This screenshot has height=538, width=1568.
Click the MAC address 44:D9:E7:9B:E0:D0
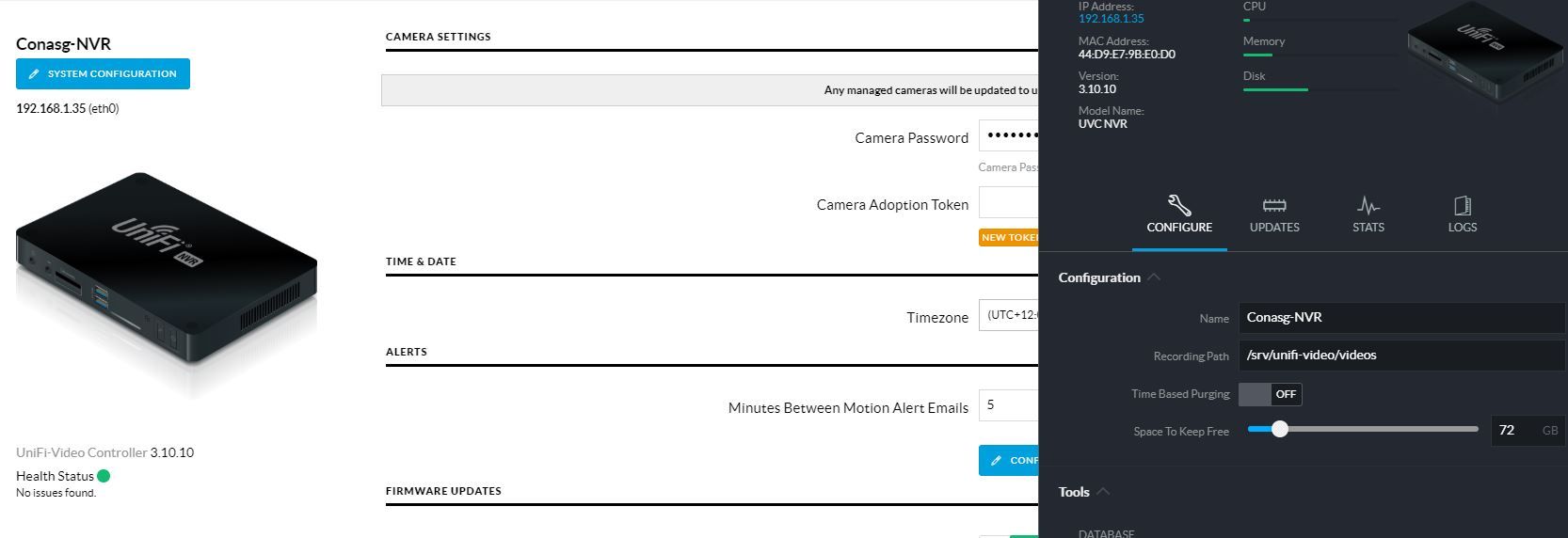1127,54
